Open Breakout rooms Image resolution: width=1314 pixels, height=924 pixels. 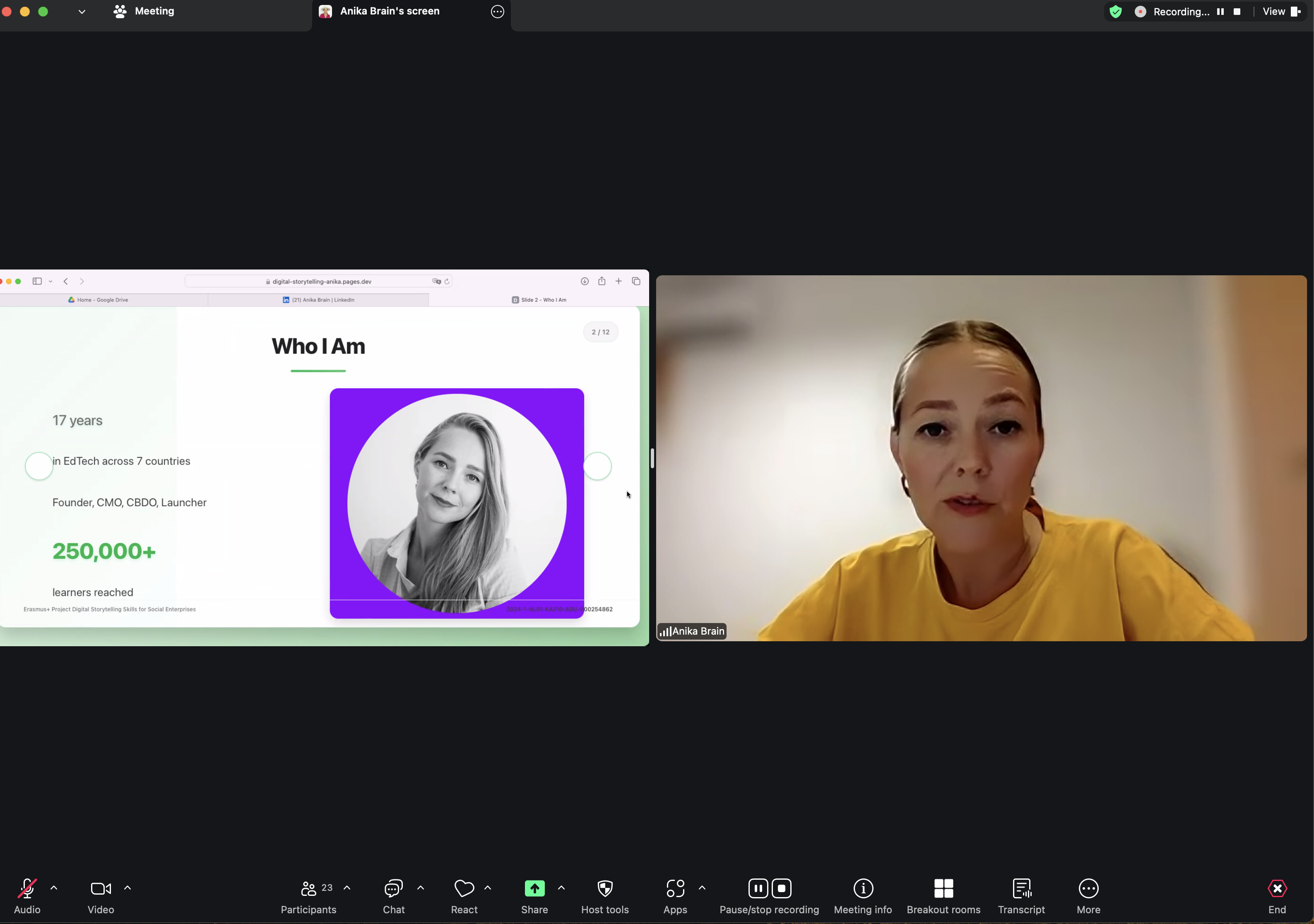click(943, 888)
